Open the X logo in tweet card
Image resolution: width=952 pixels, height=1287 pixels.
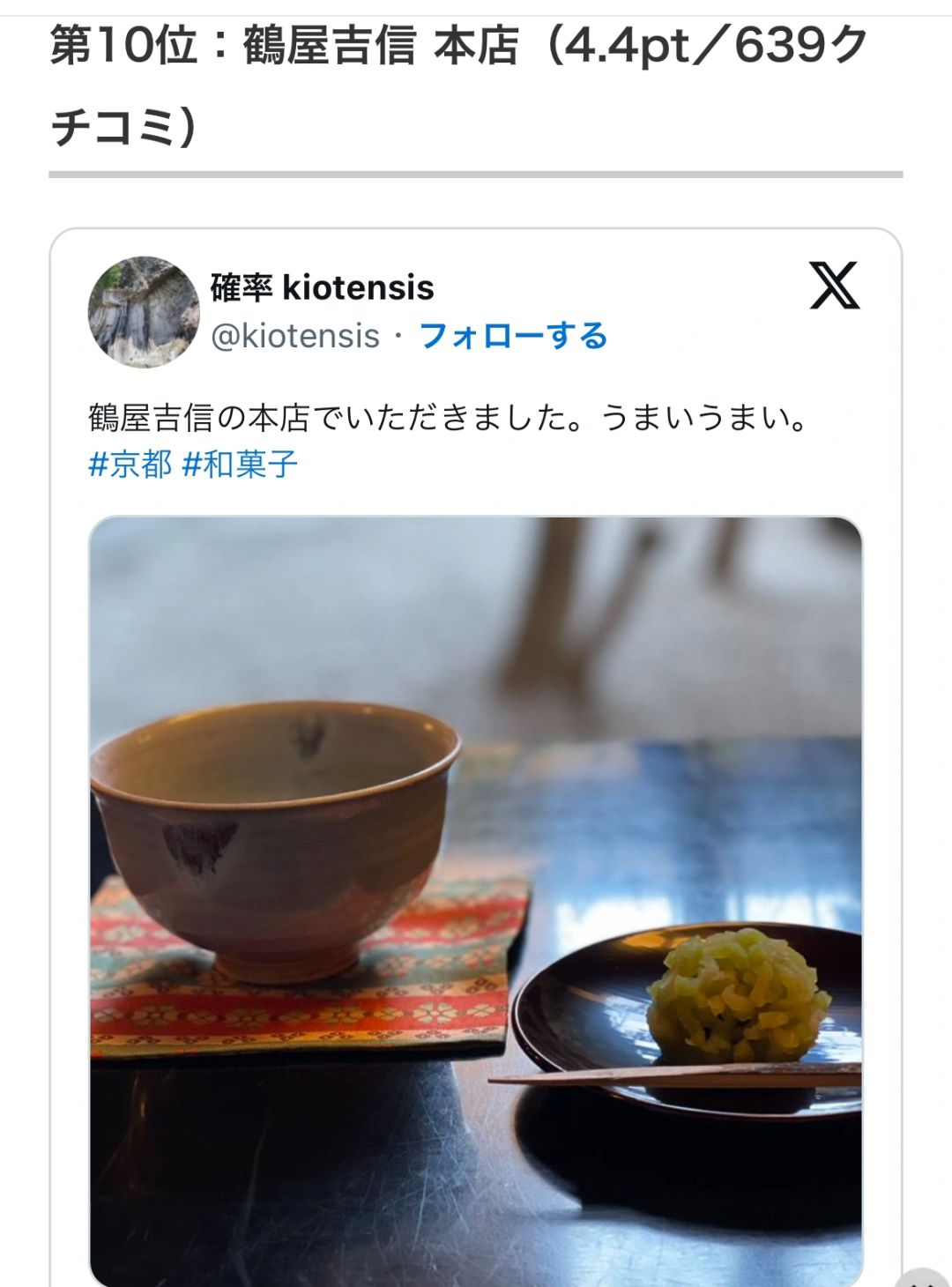pos(834,286)
